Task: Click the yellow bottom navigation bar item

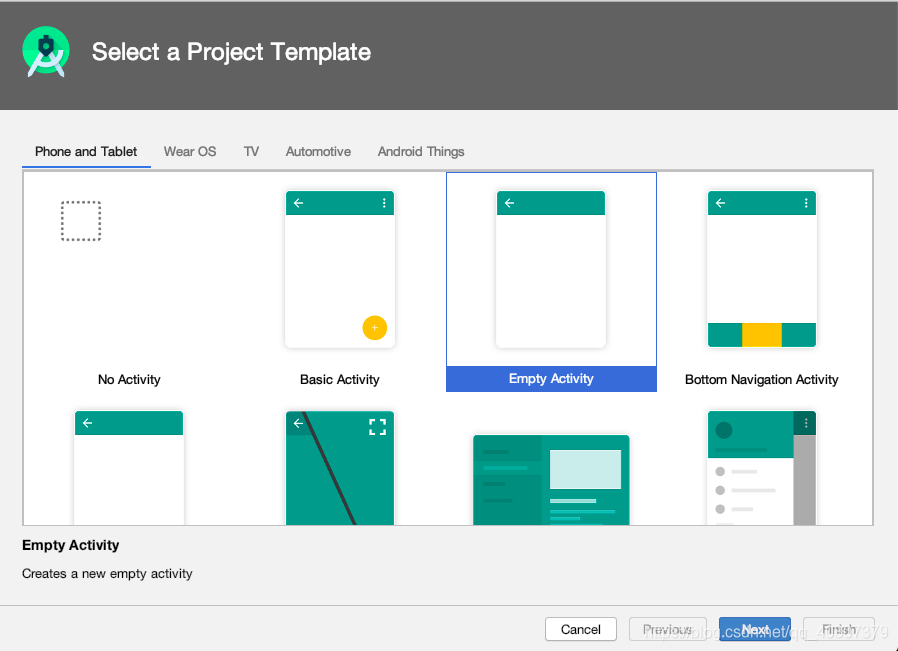Action: click(762, 335)
